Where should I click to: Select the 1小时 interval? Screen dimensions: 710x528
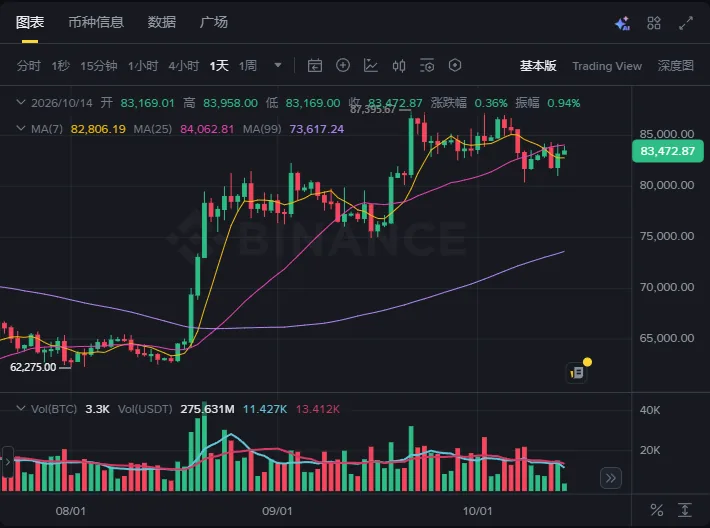[x=143, y=66]
